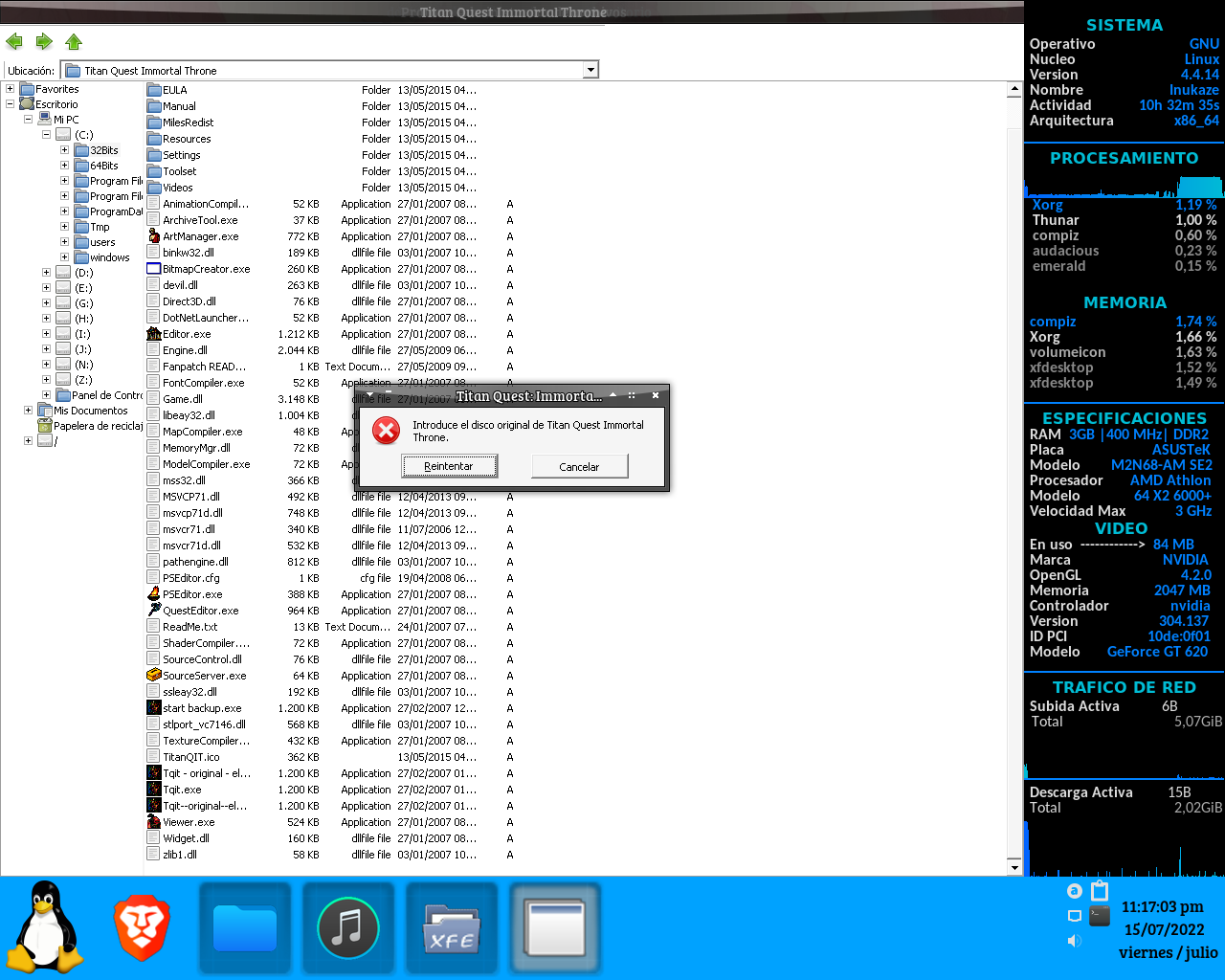Viewport: 1225px width, 980px height.
Task: Open the blue folder file manager
Action: 245,927
